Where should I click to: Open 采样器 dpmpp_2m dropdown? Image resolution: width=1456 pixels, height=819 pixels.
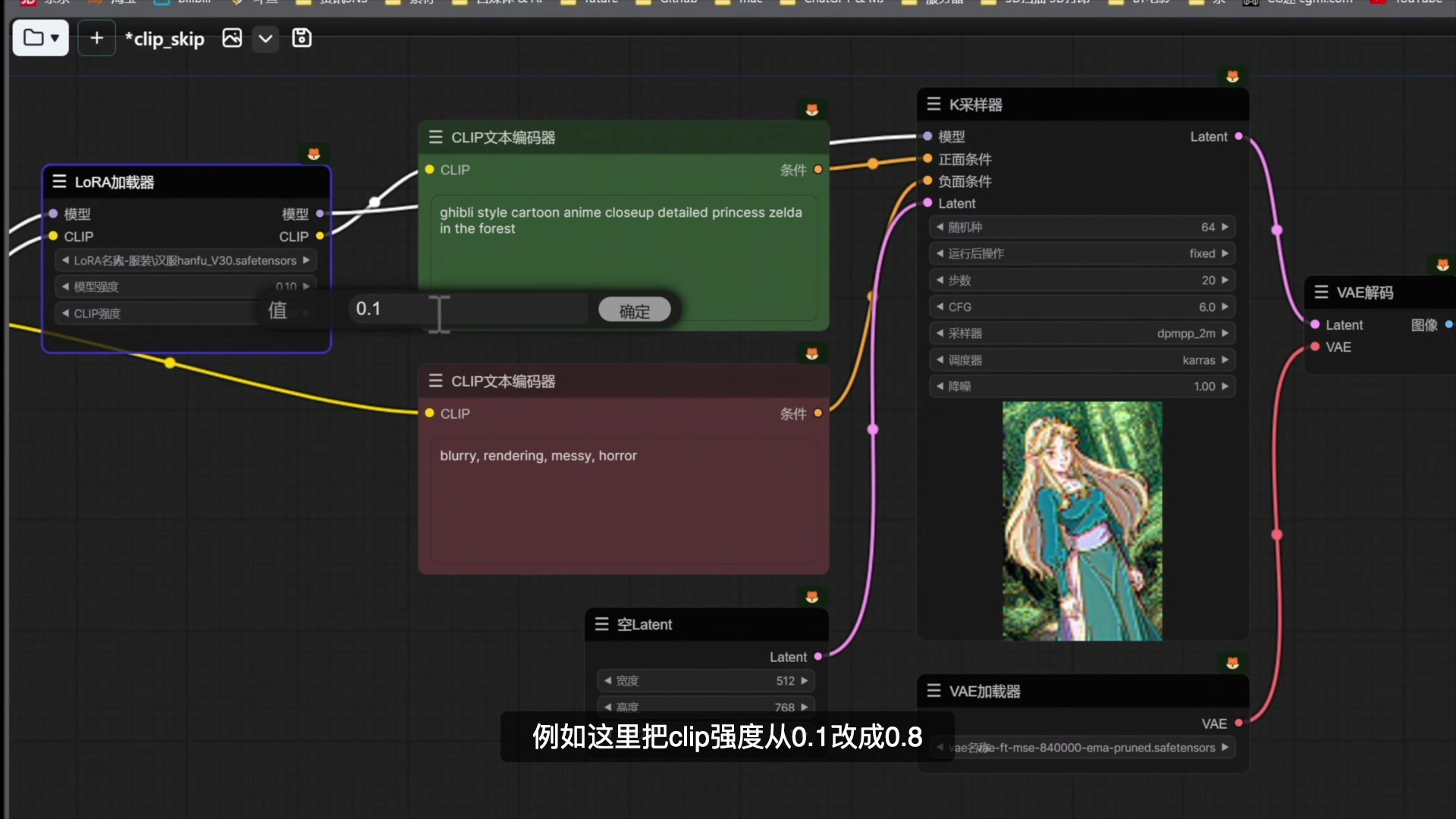1082,333
